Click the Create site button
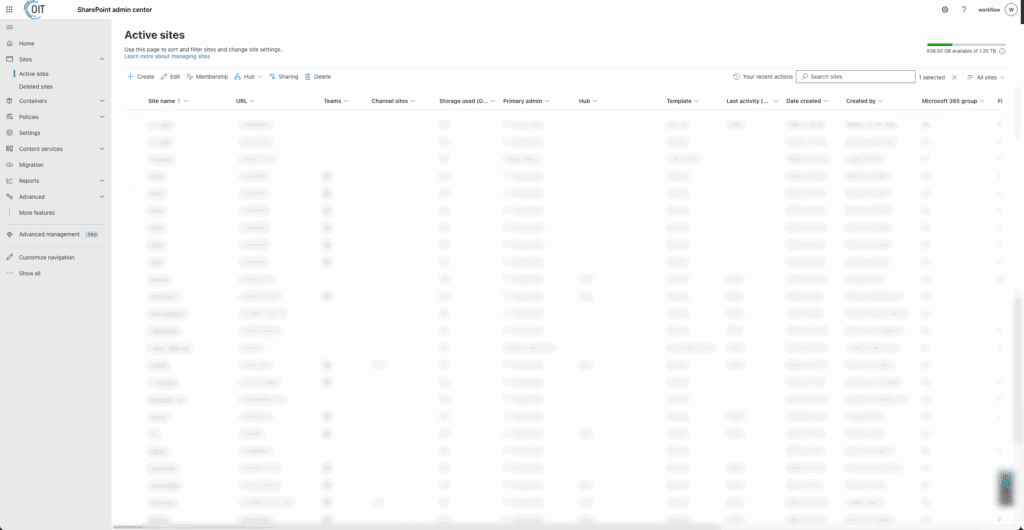The width and height of the screenshot is (1024, 530). coord(140,76)
